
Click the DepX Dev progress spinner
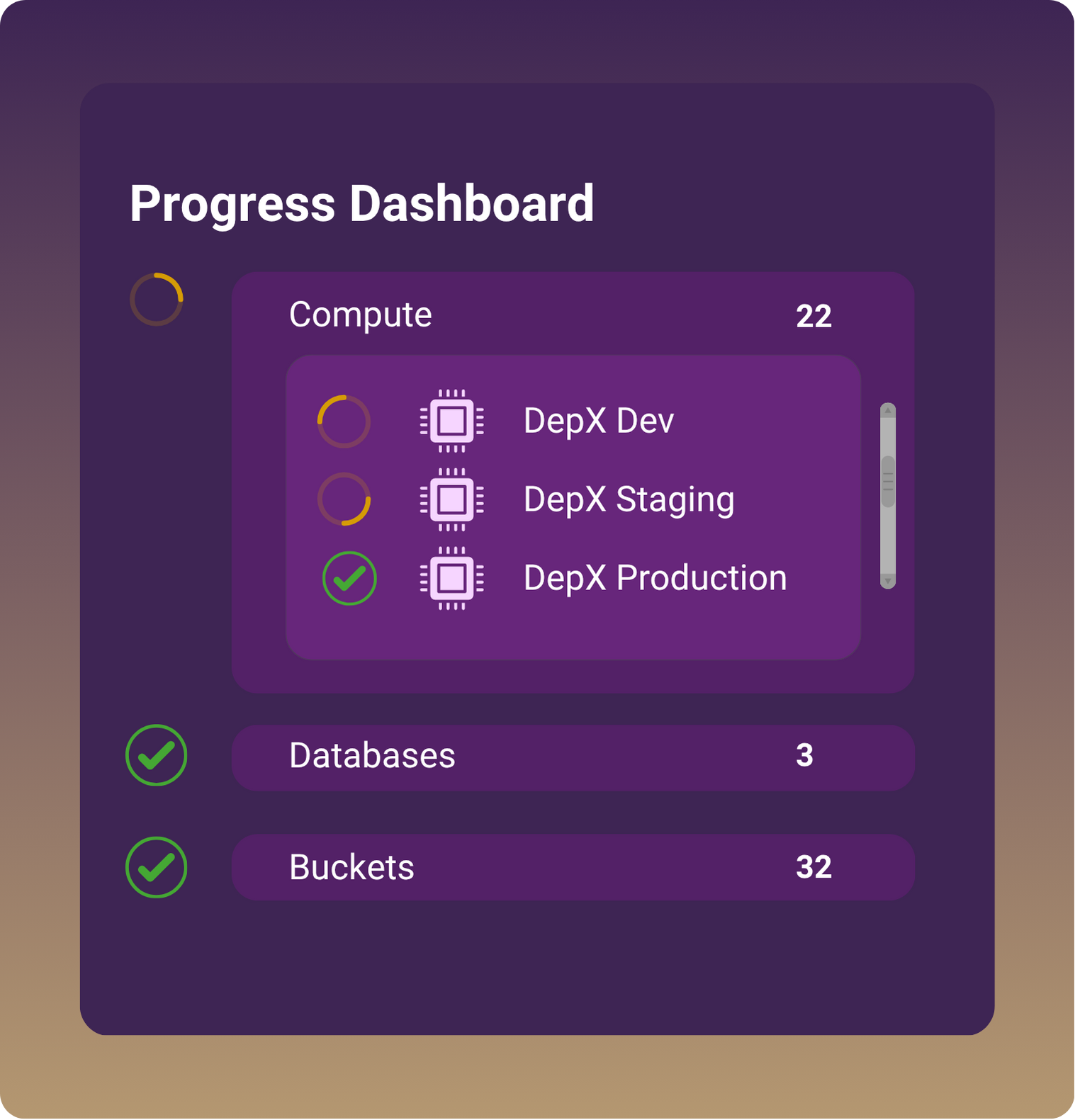(x=344, y=422)
